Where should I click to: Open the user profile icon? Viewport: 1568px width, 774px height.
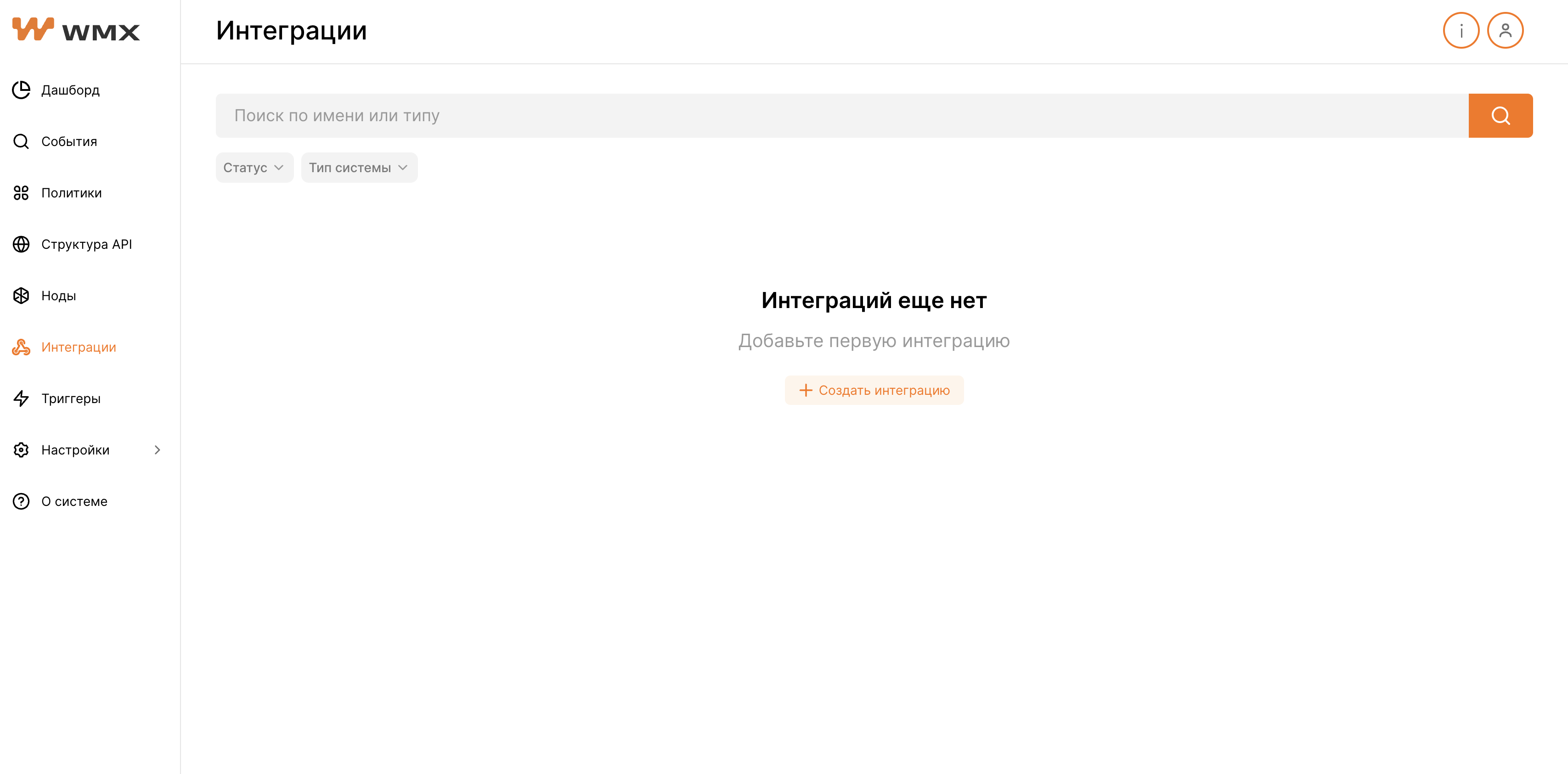tap(1505, 30)
